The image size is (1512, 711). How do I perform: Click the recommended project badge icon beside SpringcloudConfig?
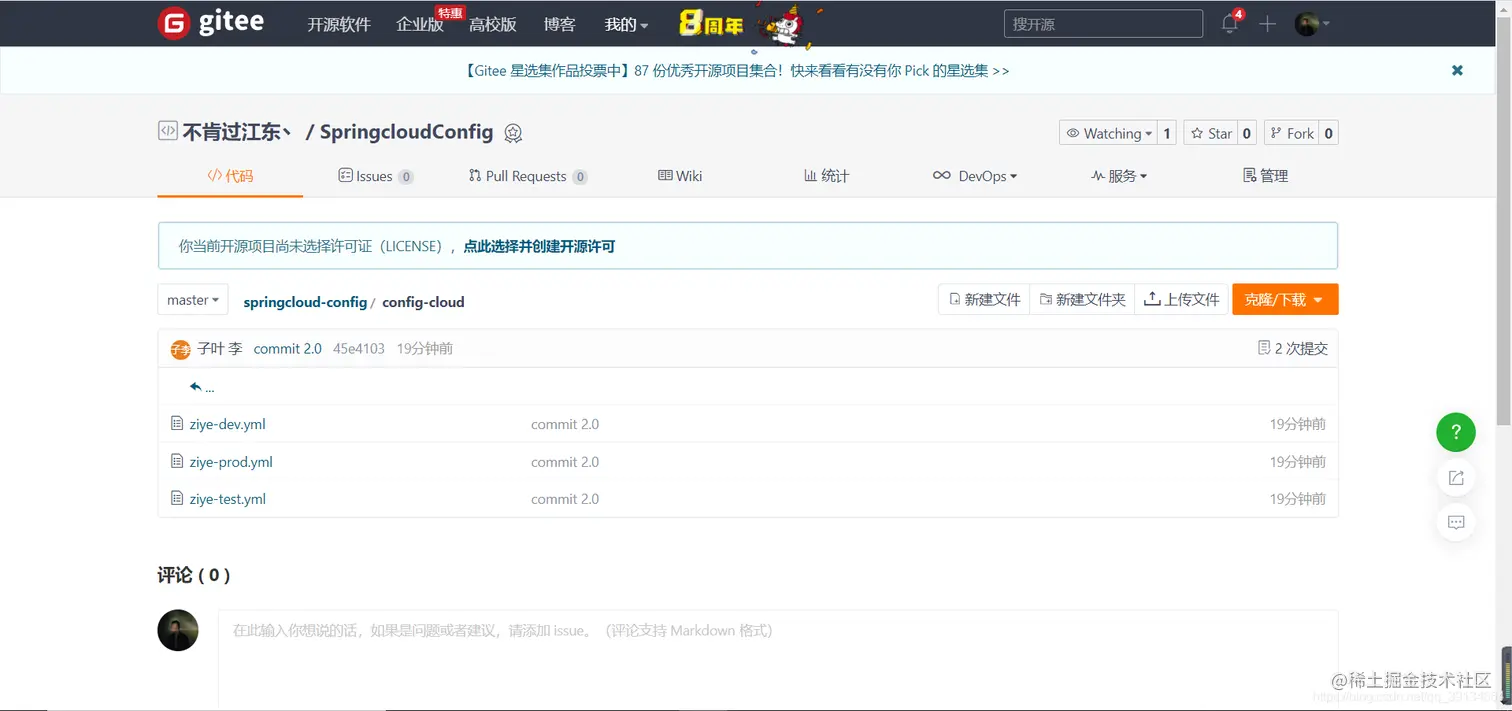pos(513,133)
